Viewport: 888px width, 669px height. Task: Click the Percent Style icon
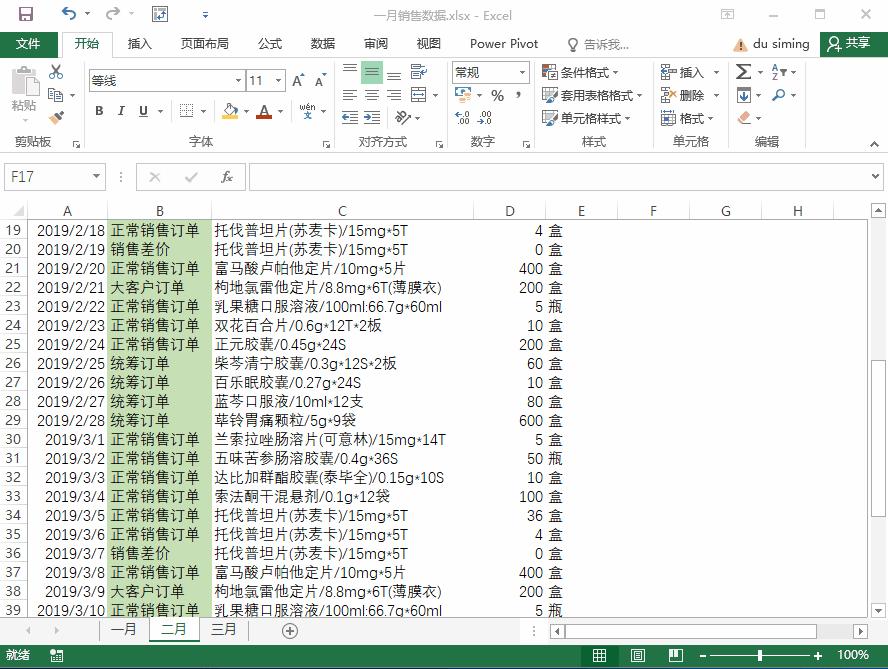click(496, 95)
